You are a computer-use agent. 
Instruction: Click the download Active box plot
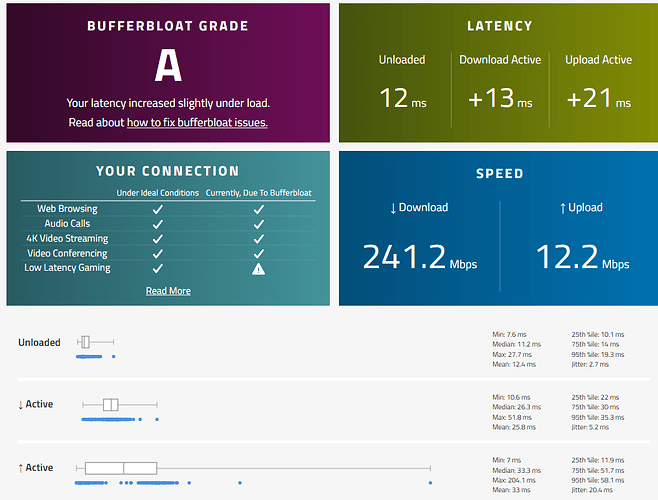(120, 405)
